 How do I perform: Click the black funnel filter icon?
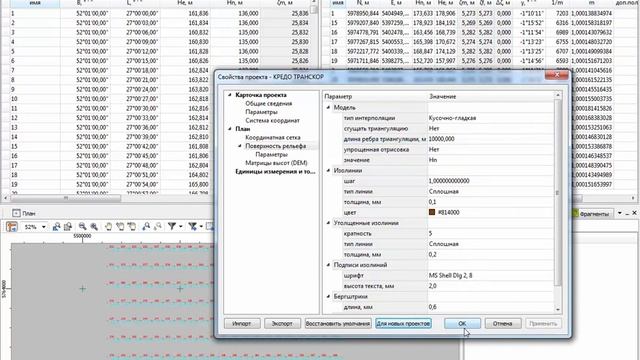coord(172,227)
